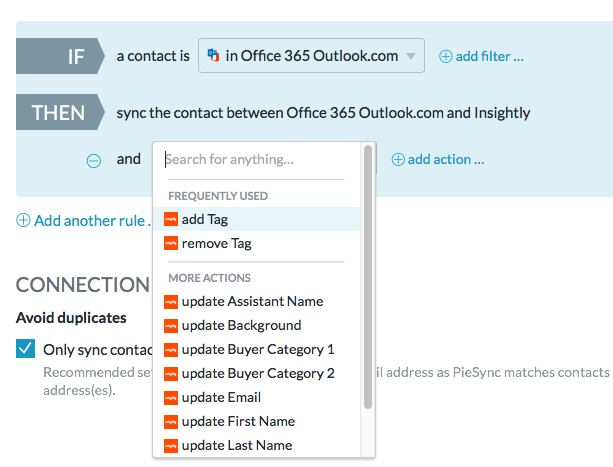Screen dimensions: 613x467
Task: Click the Search for anything field
Action: [x=256, y=159]
